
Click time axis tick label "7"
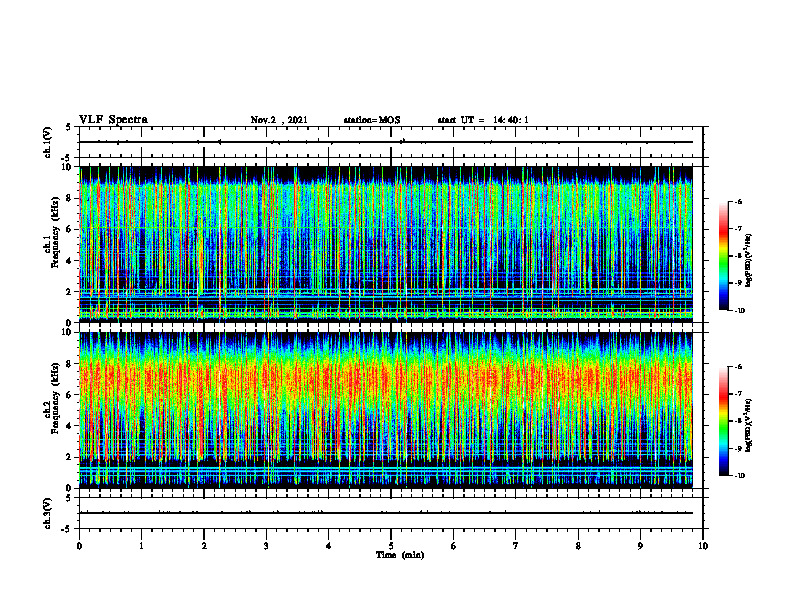click(x=516, y=546)
